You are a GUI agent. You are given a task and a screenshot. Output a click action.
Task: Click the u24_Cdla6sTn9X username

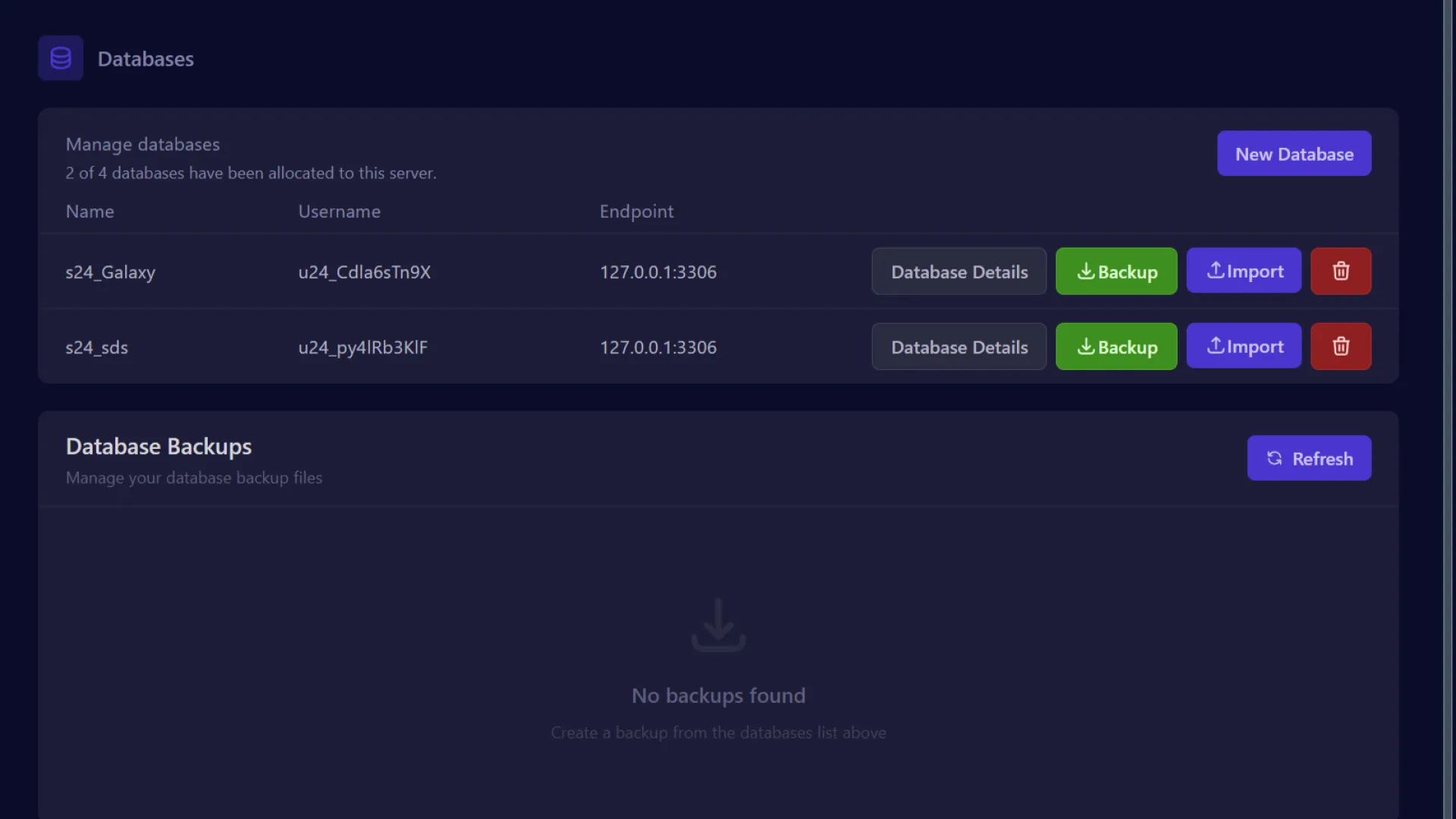coord(364,272)
